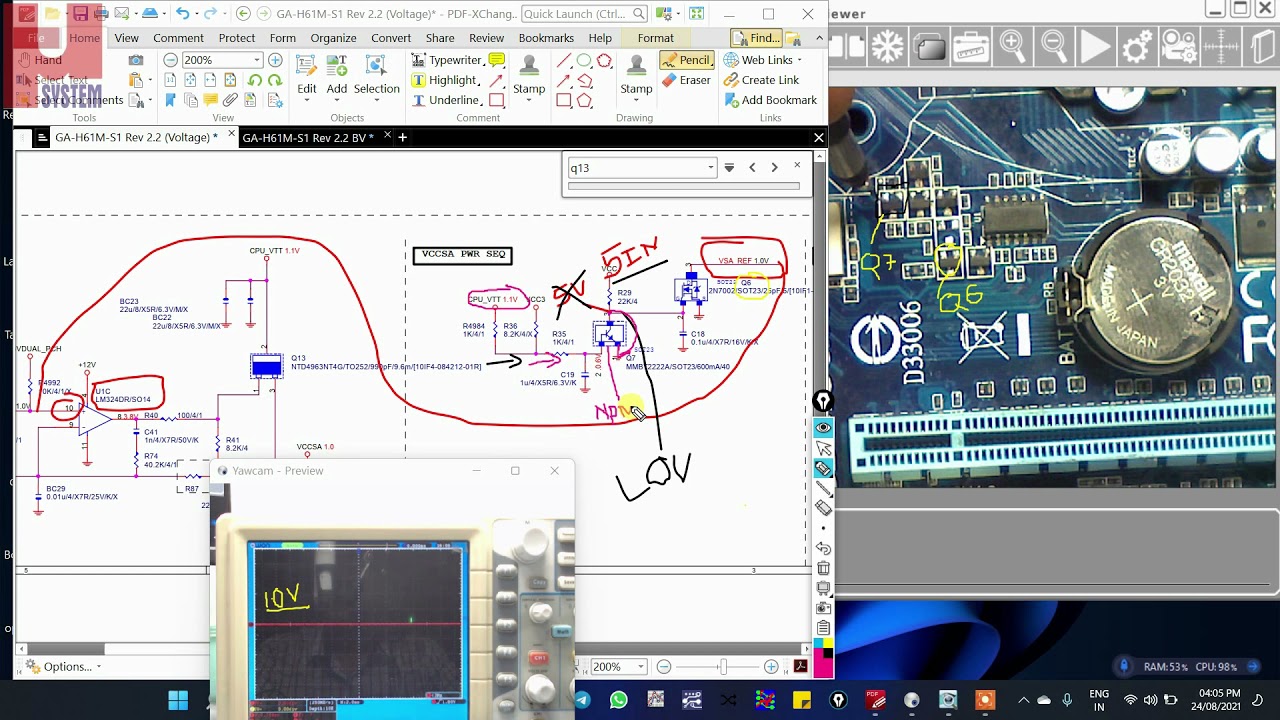Open the Format ribbon tab
Image resolution: width=1280 pixels, height=720 pixels.
coord(656,38)
